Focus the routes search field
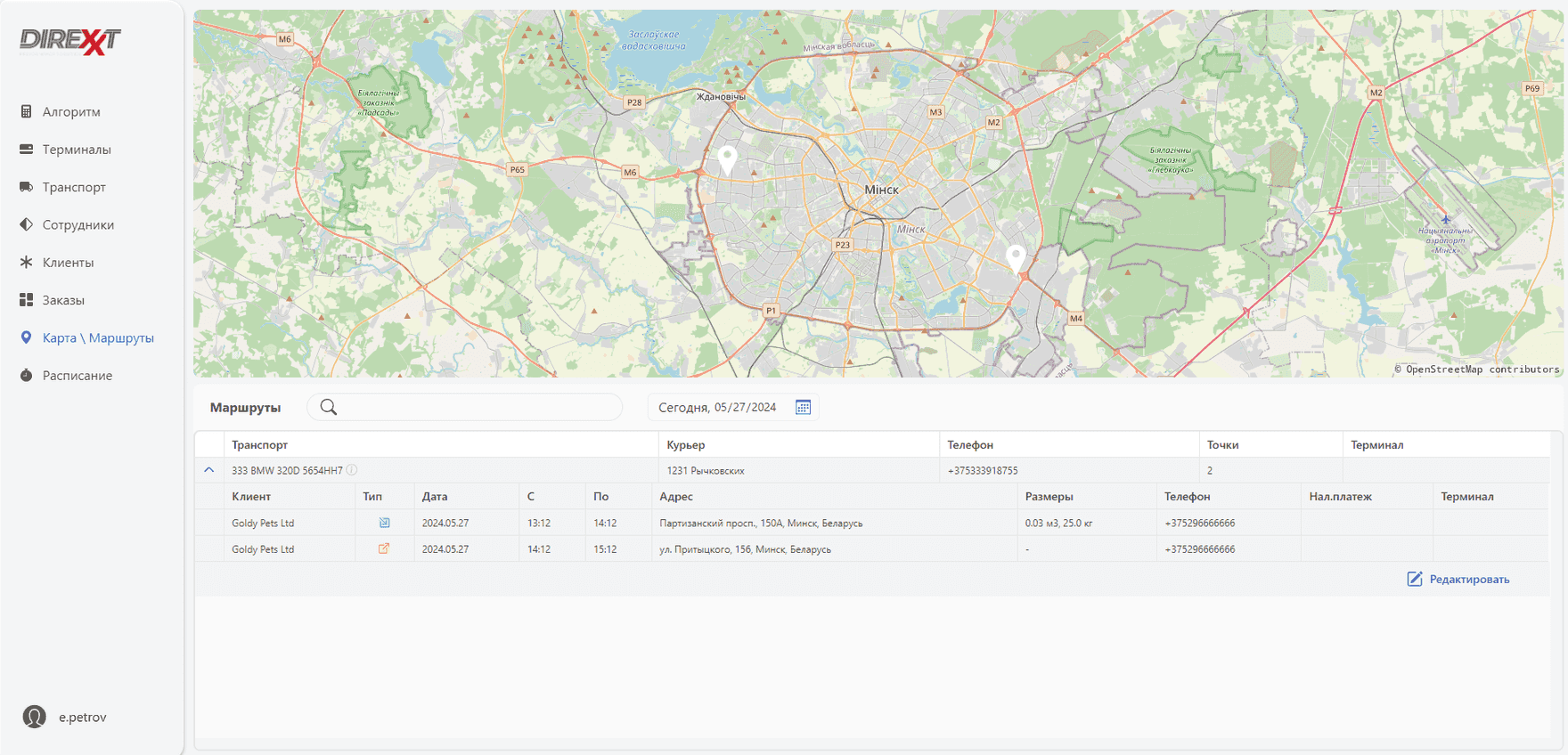 (x=465, y=407)
